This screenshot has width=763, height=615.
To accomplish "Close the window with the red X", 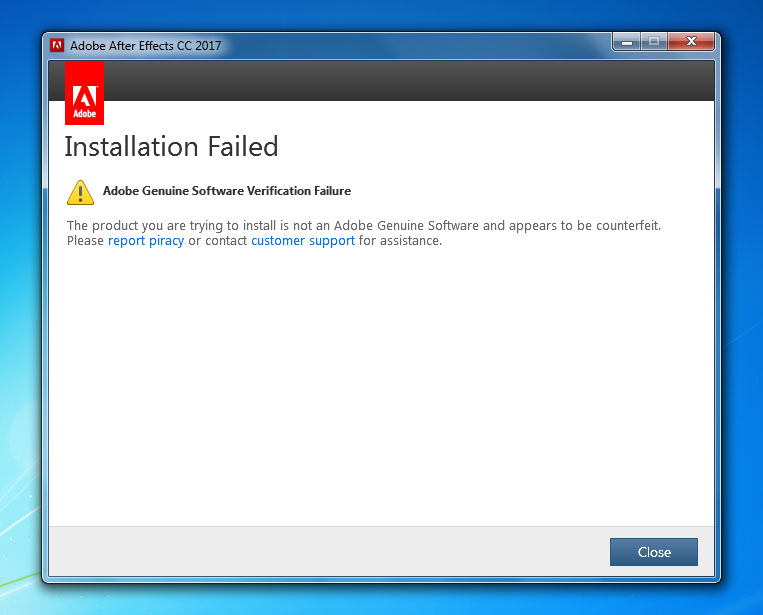I will [691, 42].
